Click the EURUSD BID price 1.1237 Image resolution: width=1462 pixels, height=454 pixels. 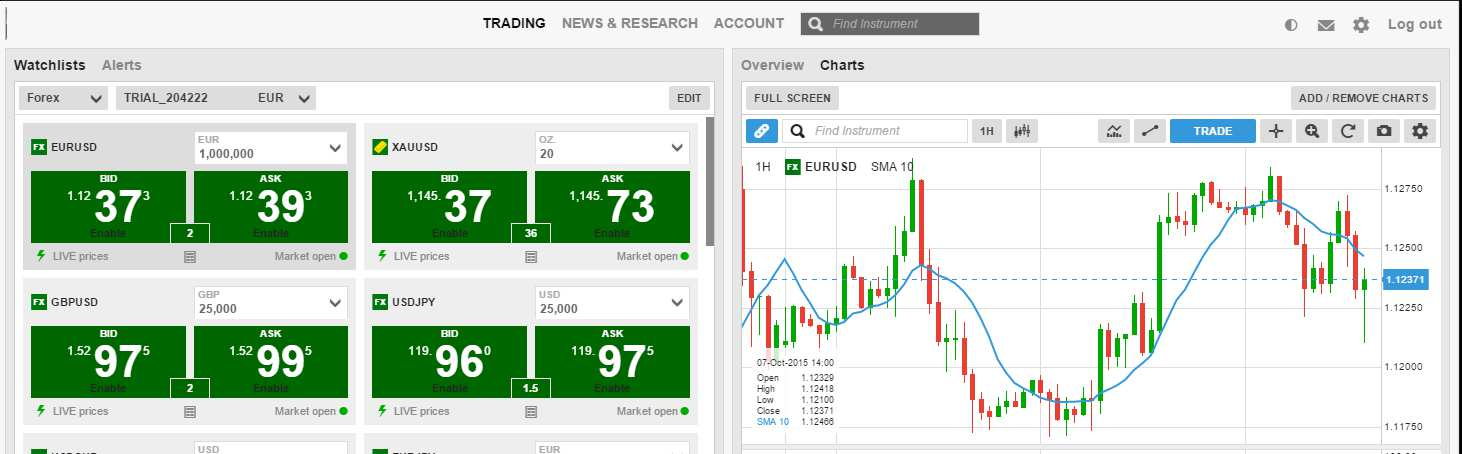point(108,207)
